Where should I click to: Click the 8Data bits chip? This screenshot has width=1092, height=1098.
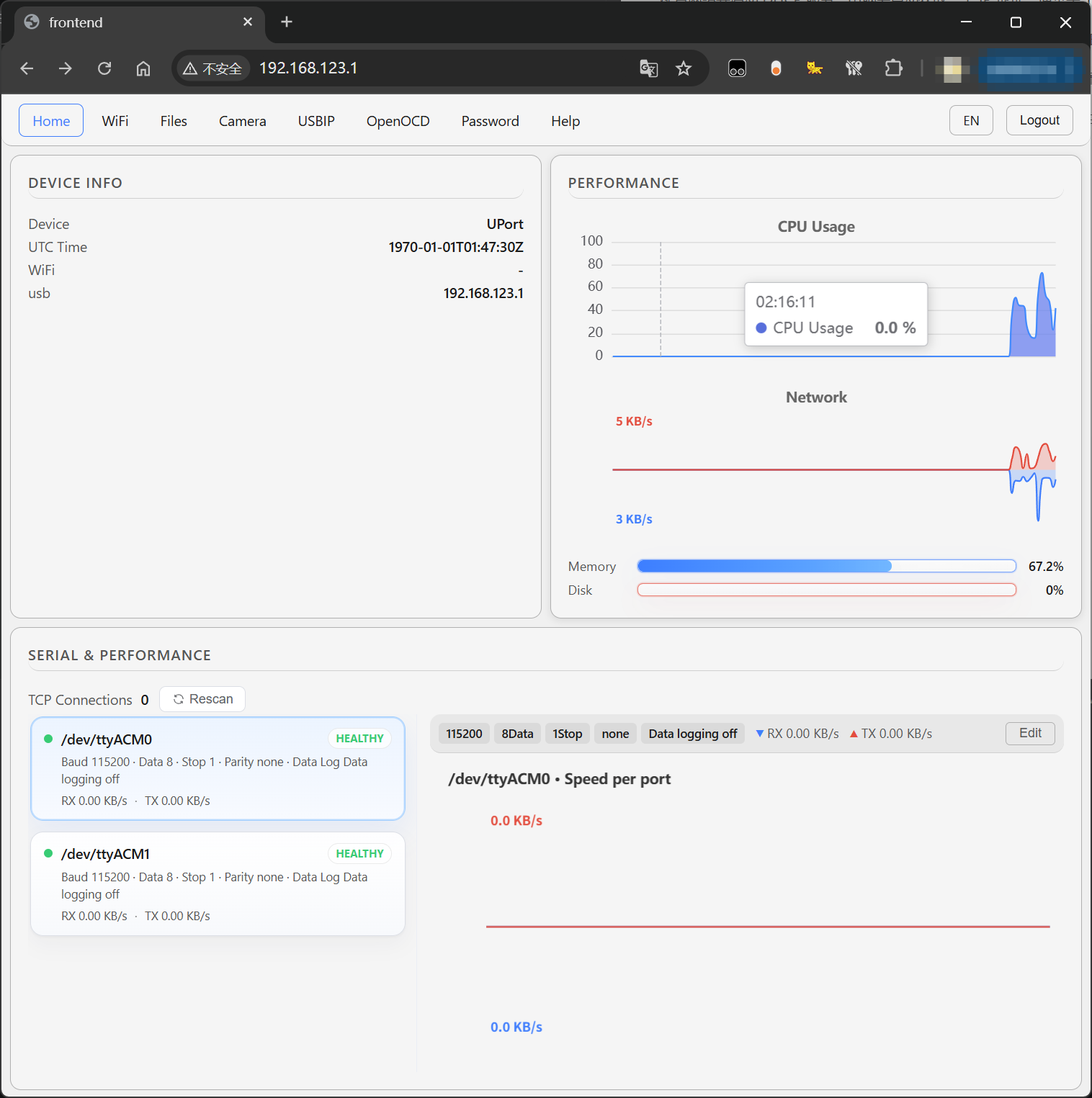(x=517, y=734)
